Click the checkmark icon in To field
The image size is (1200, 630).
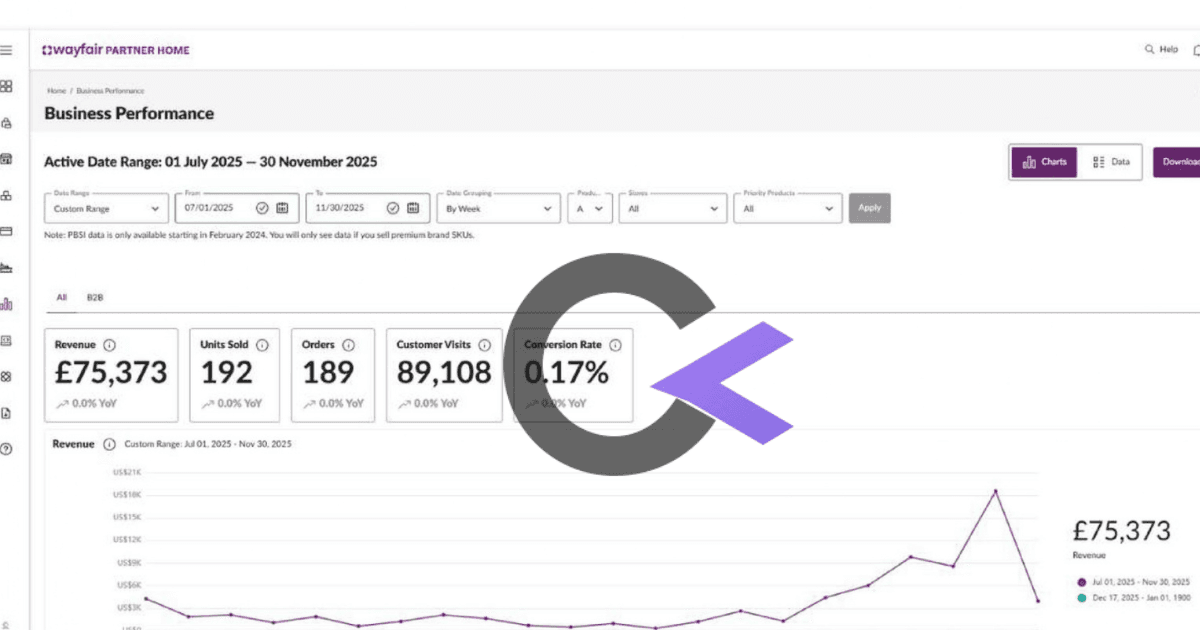pos(393,208)
